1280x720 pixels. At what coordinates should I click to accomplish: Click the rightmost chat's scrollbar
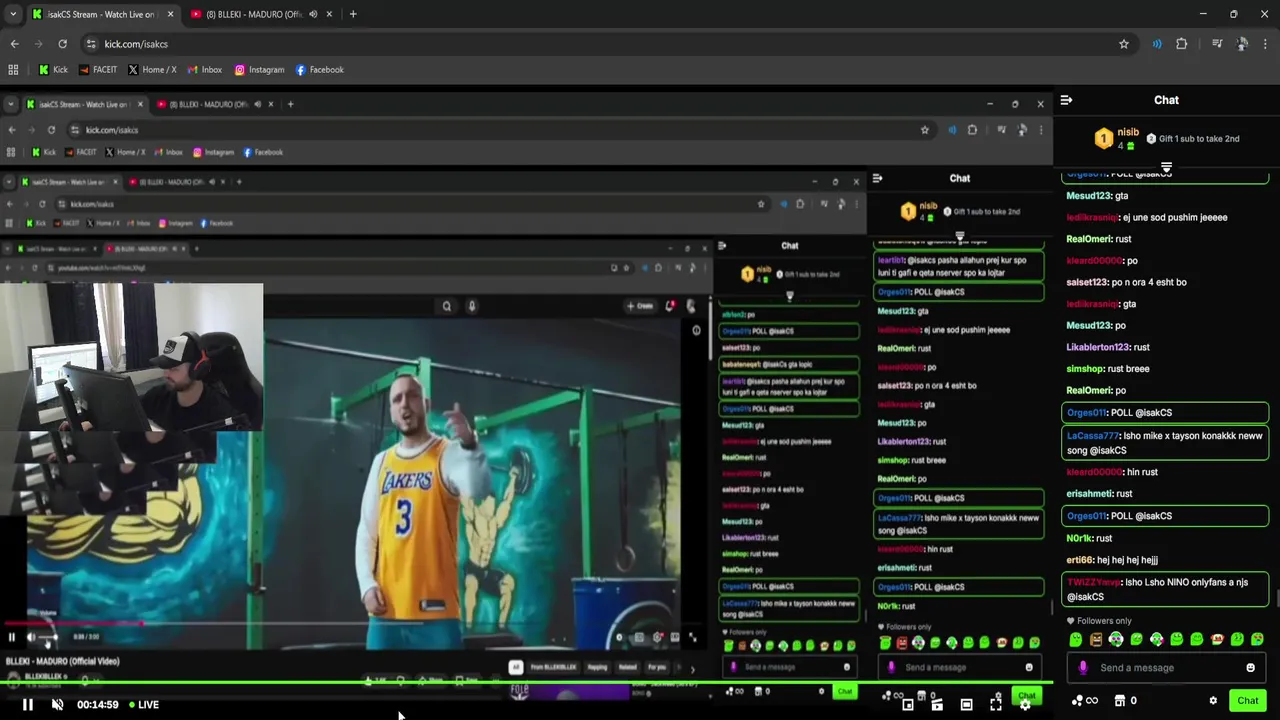(x=1276, y=598)
